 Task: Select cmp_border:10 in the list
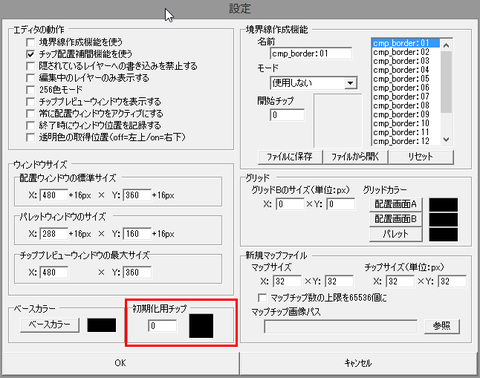[406, 123]
